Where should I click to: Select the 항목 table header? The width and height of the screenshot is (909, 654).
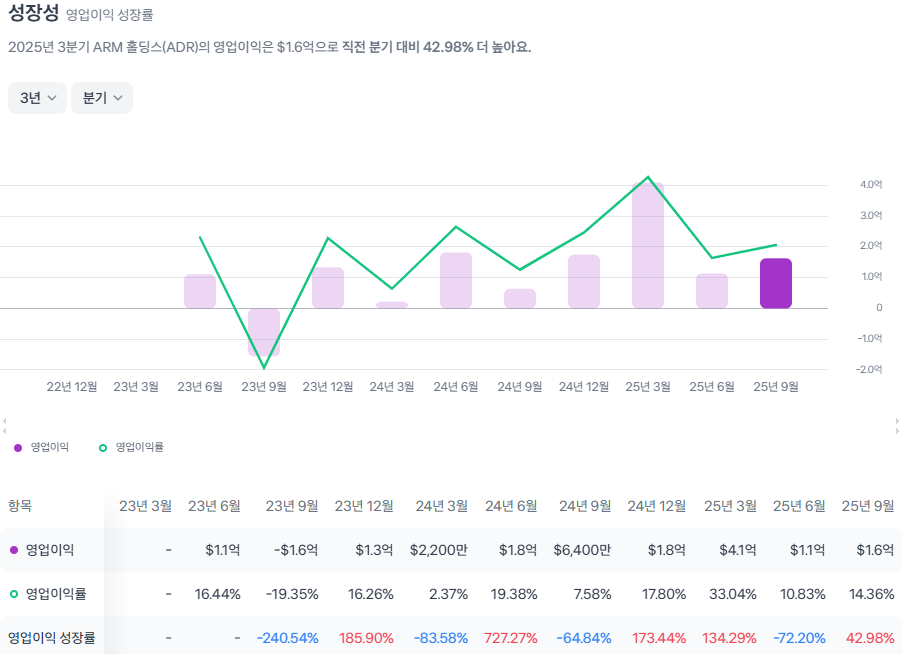tap(22, 505)
